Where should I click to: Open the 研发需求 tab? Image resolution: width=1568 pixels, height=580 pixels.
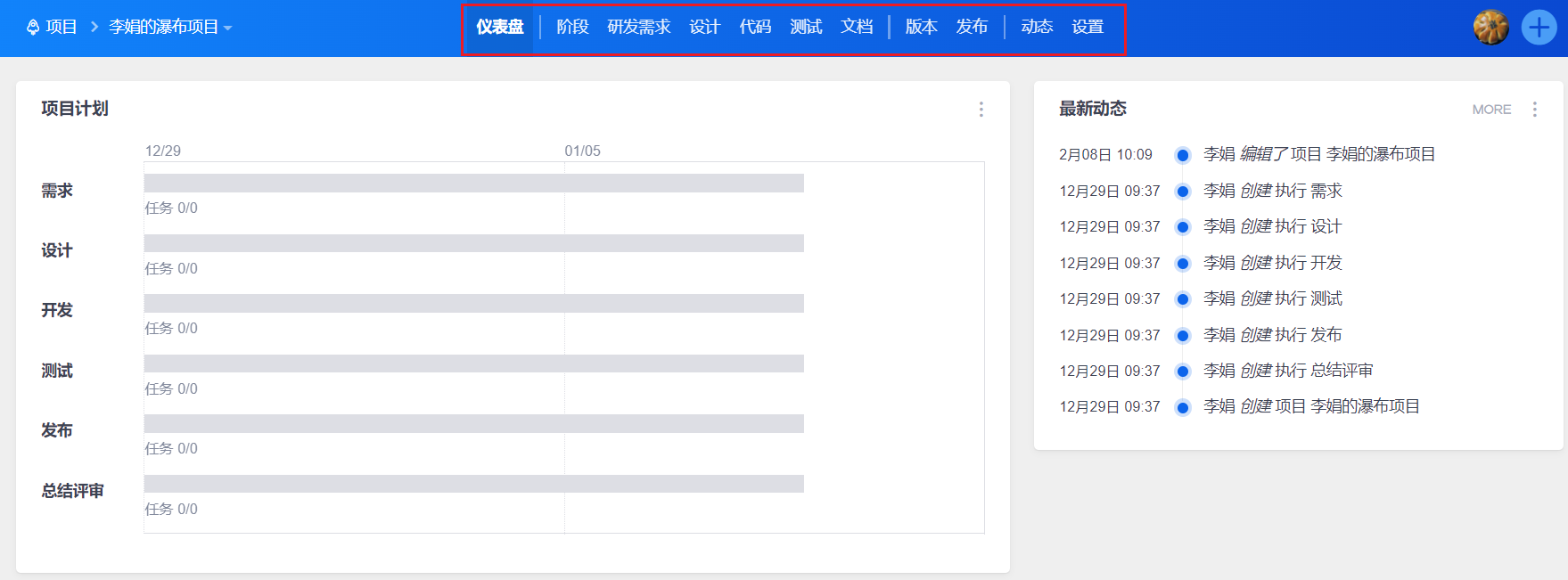point(638,28)
